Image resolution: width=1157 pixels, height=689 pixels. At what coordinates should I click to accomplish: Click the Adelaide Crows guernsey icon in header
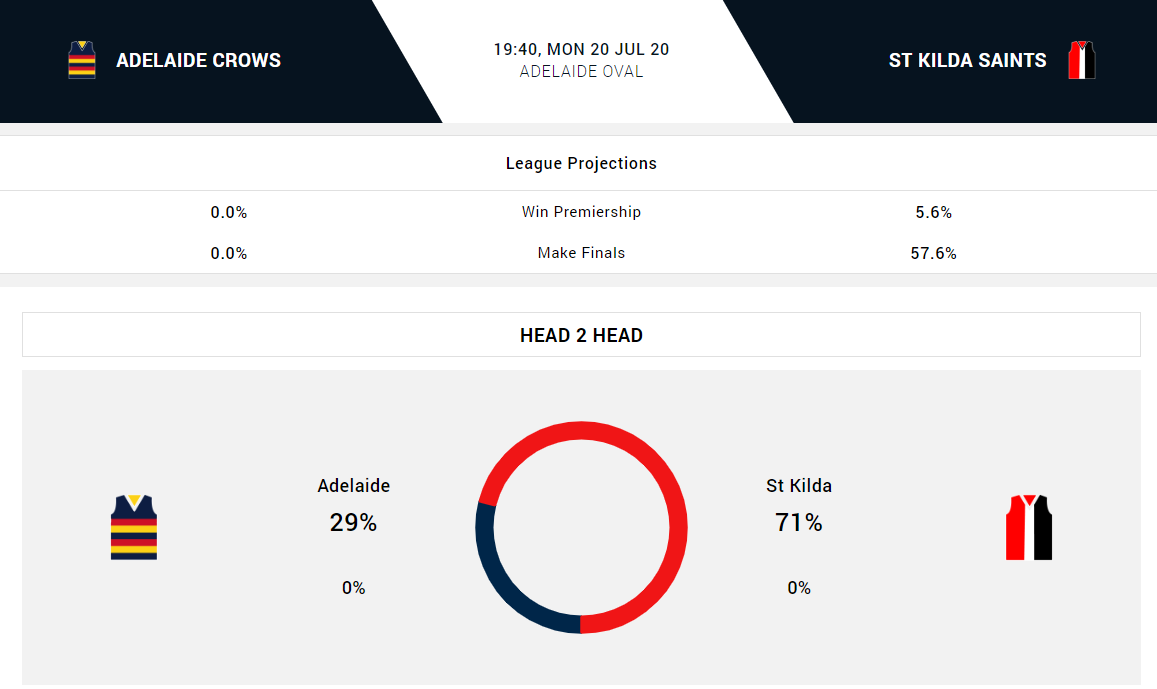(x=82, y=60)
